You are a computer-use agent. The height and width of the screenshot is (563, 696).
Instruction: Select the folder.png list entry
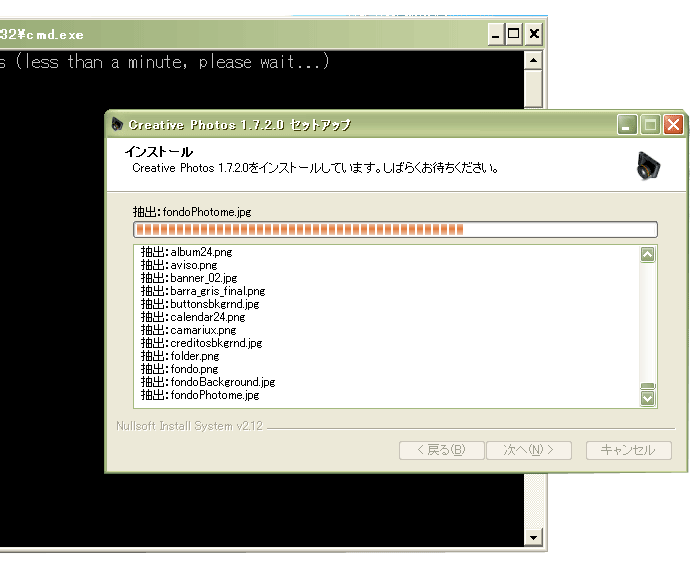pyautogui.click(x=180, y=356)
